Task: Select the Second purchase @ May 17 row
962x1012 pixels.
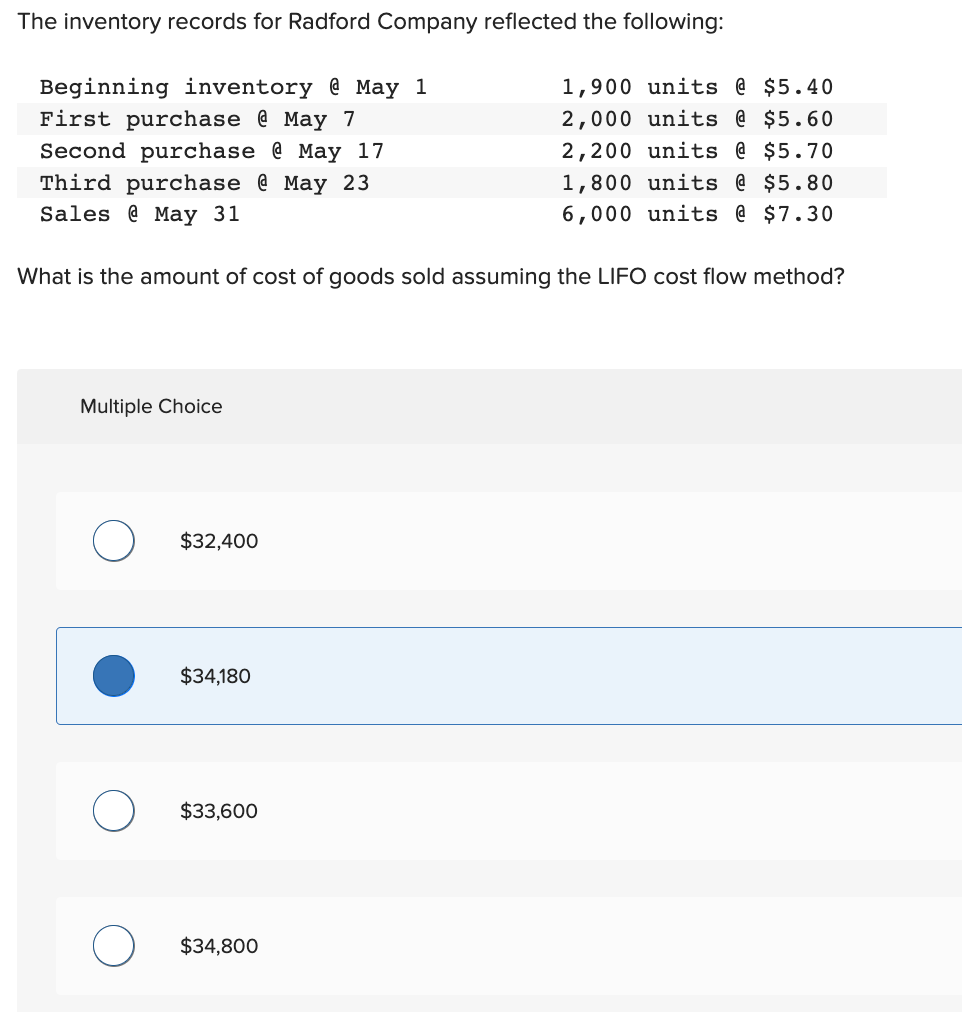Action: pyautogui.click(x=450, y=150)
